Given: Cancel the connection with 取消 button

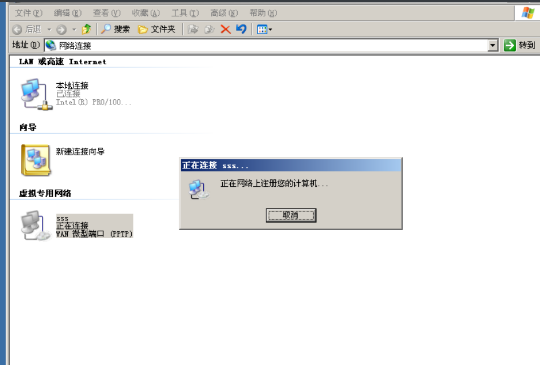Looking at the screenshot, I should [x=291, y=215].
